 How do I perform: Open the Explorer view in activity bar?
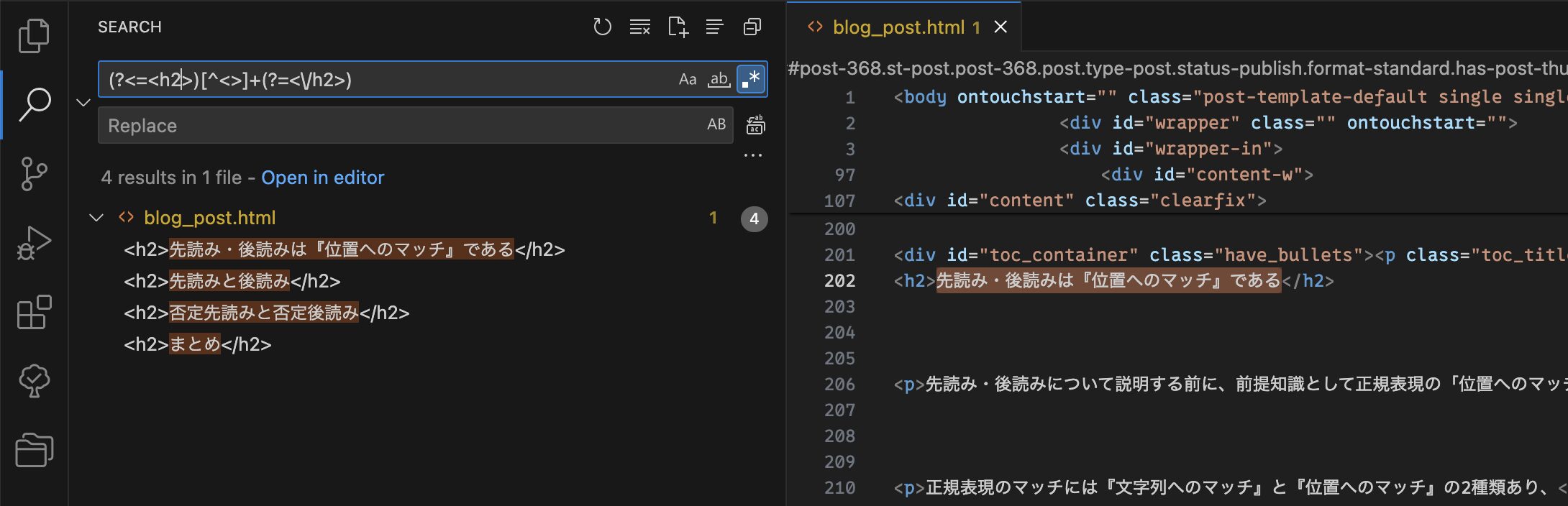pos(34,35)
